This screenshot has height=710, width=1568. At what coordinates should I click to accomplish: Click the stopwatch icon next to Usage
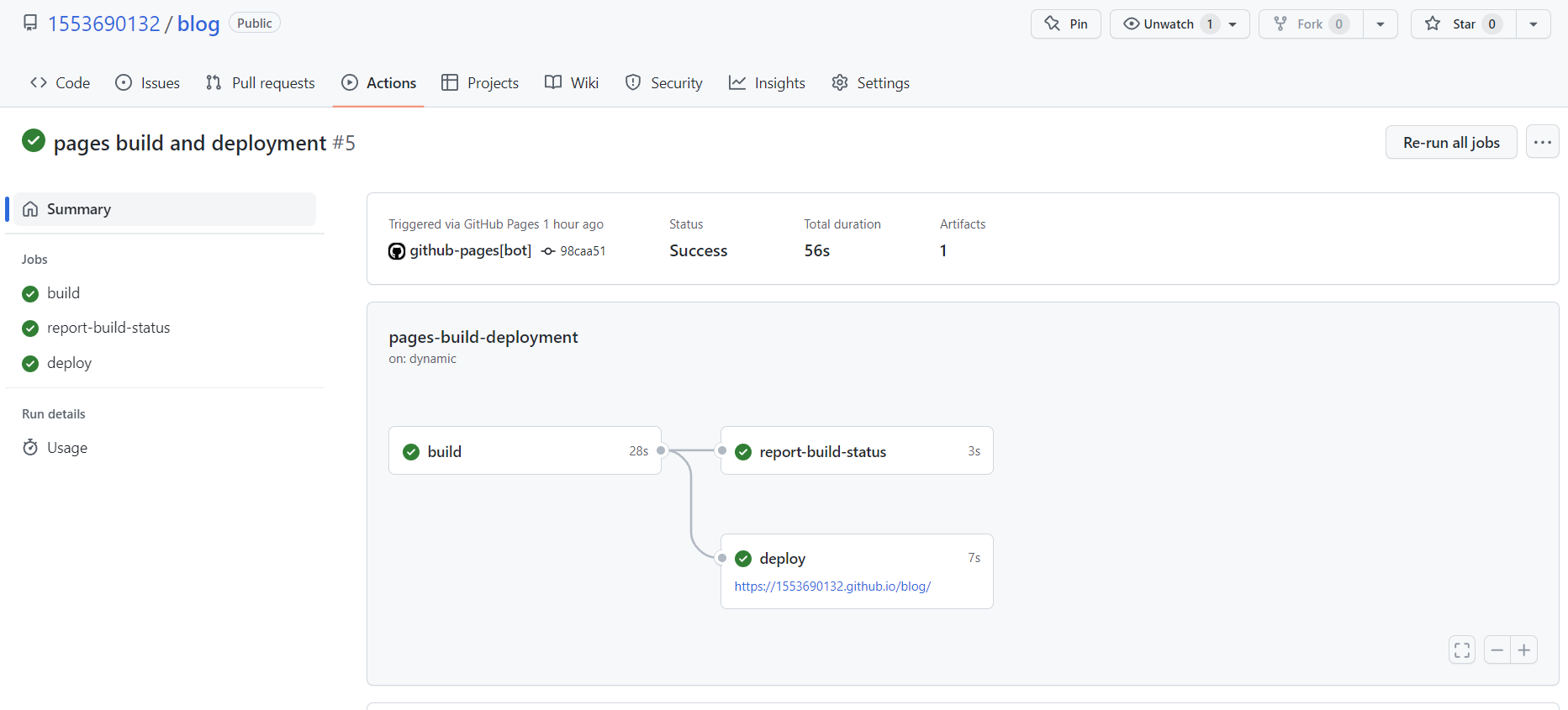30,448
